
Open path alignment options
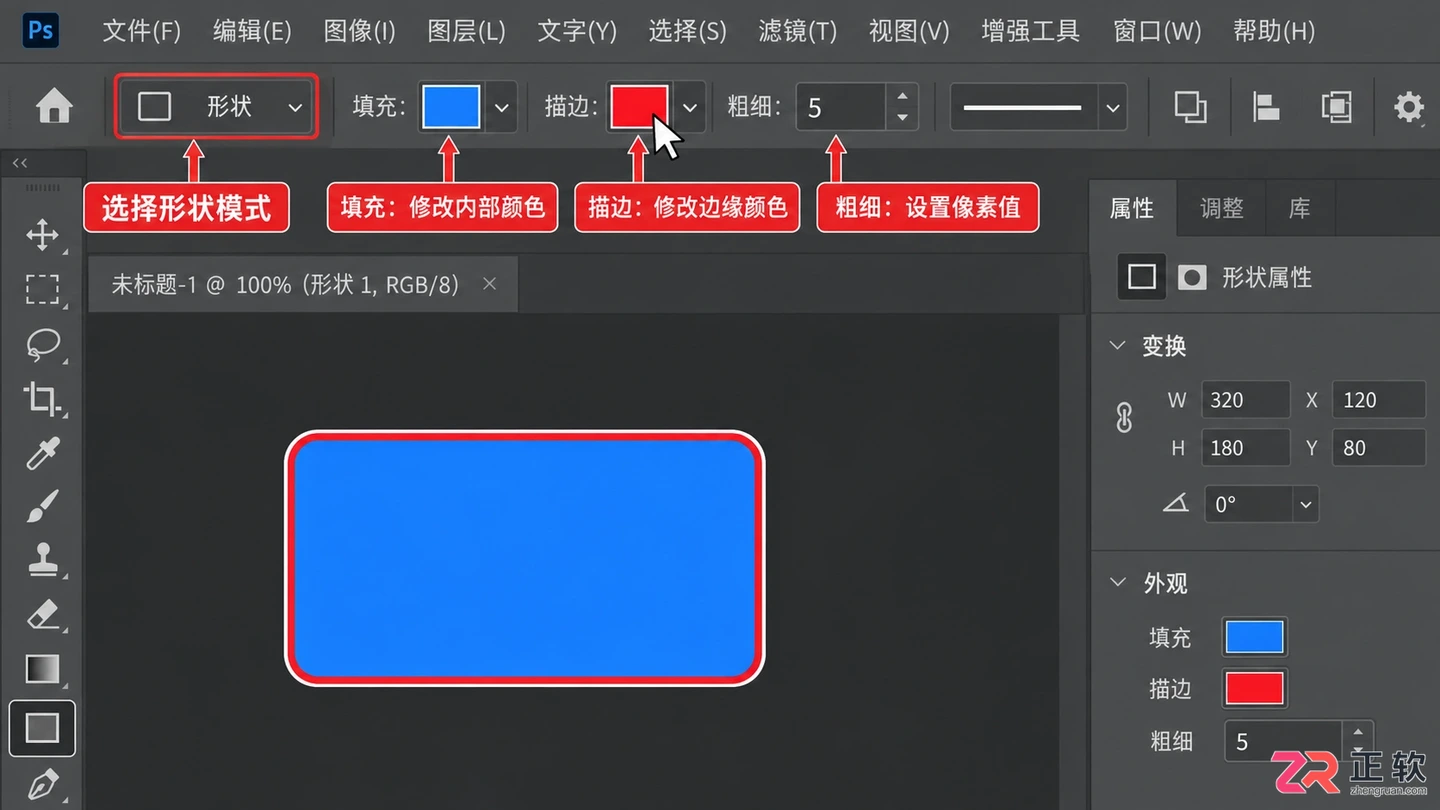click(1266, 106)
